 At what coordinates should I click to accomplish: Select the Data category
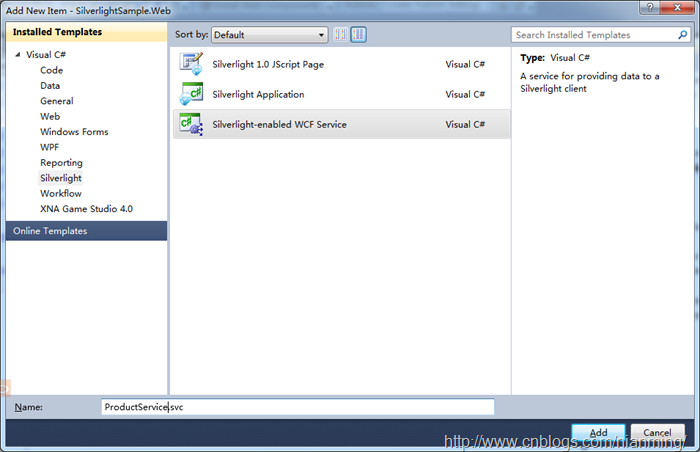[50, 85]
